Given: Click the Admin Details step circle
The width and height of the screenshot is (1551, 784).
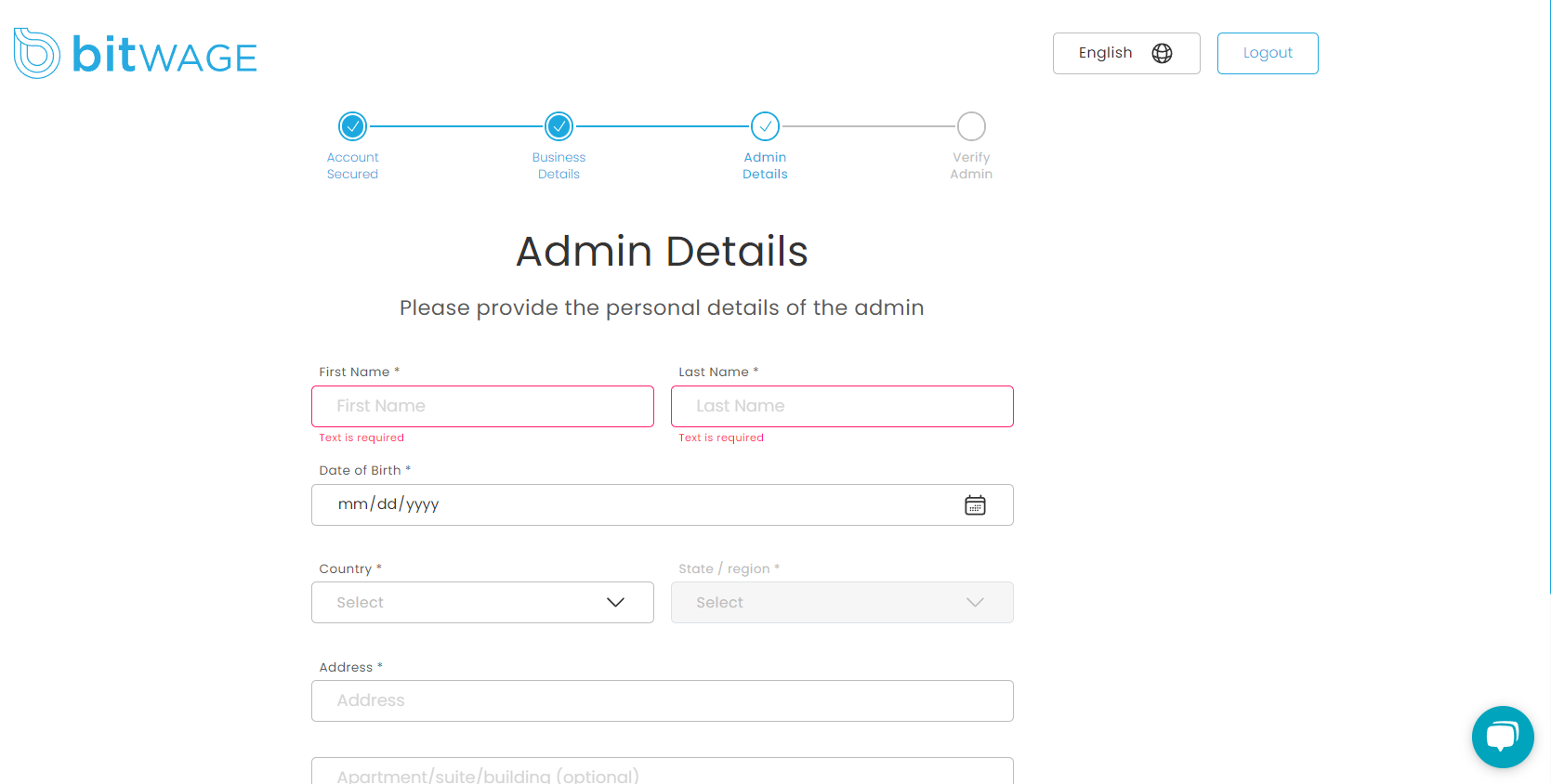Looking at the screenshot, I should tap(765, 126).
